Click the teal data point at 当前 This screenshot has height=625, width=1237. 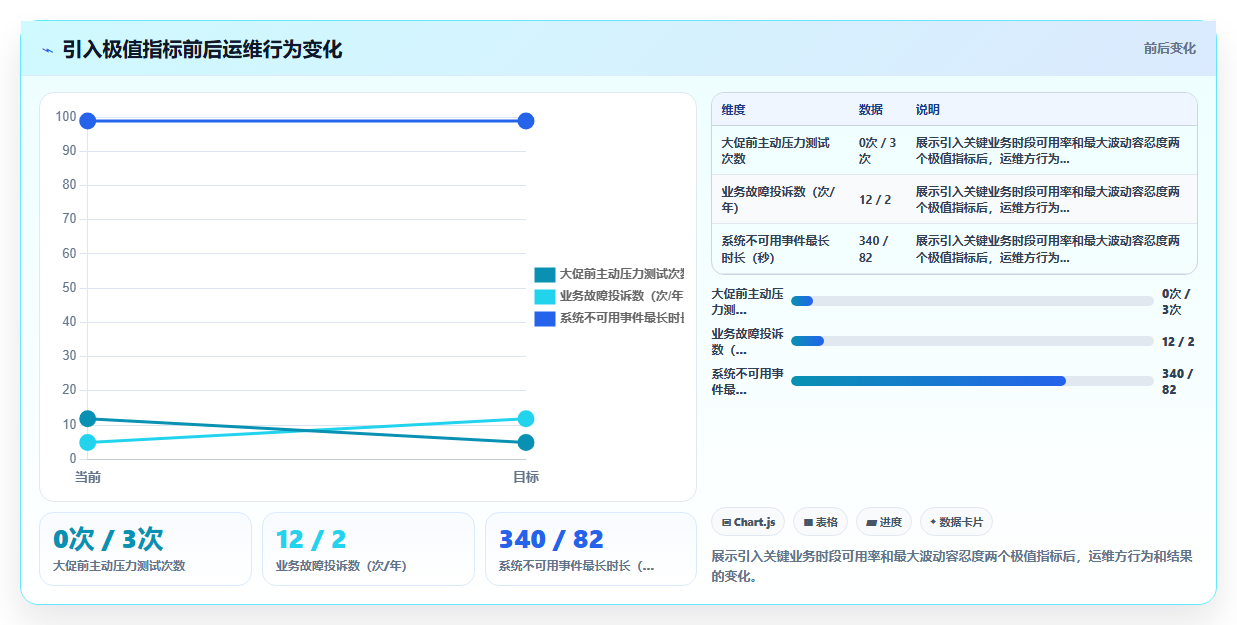(x=88, y=419)
